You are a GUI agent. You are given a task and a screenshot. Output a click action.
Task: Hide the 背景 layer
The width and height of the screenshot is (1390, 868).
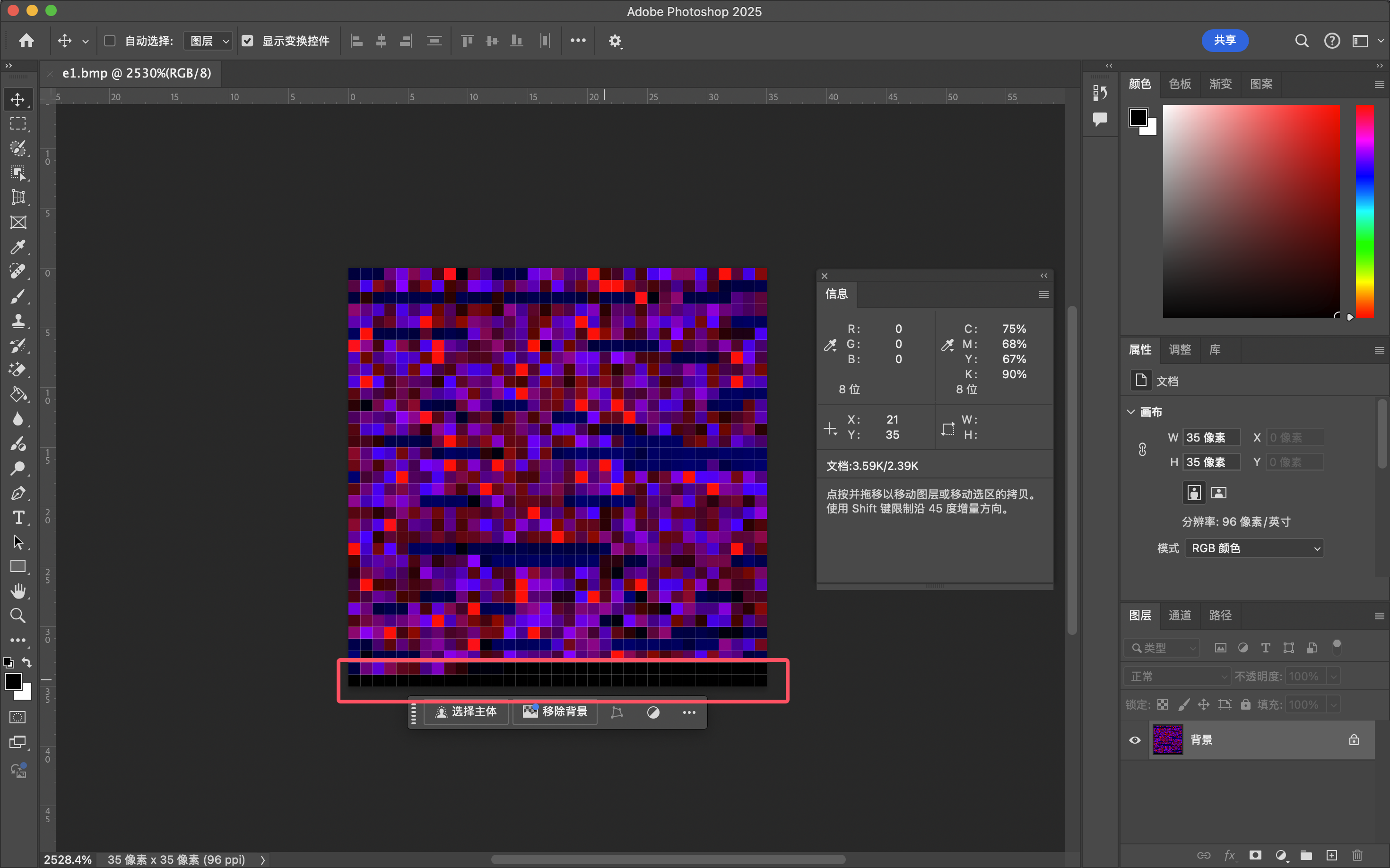pyautogui.click(x=1135, y=740)
